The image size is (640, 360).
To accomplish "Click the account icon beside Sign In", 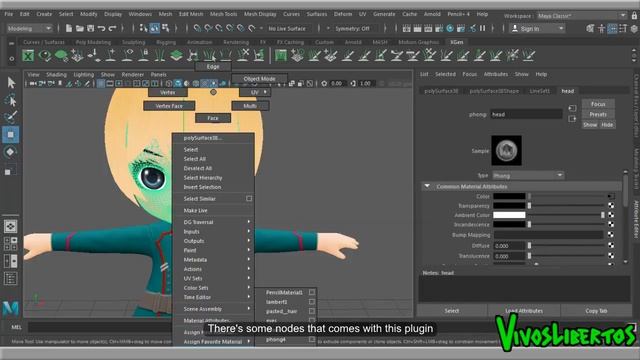I will (x=515, y=28).
